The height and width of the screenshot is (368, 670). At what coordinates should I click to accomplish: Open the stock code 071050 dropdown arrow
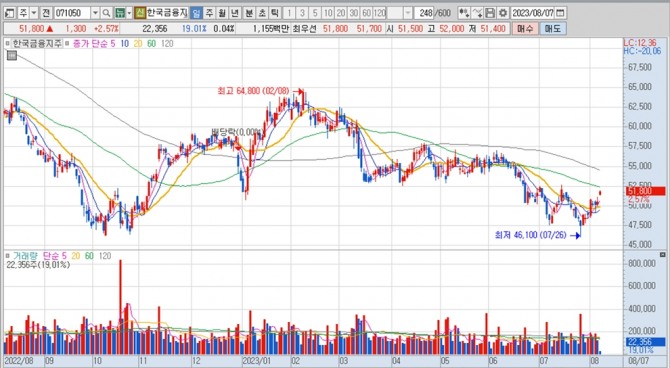click(x=95, y=13)
